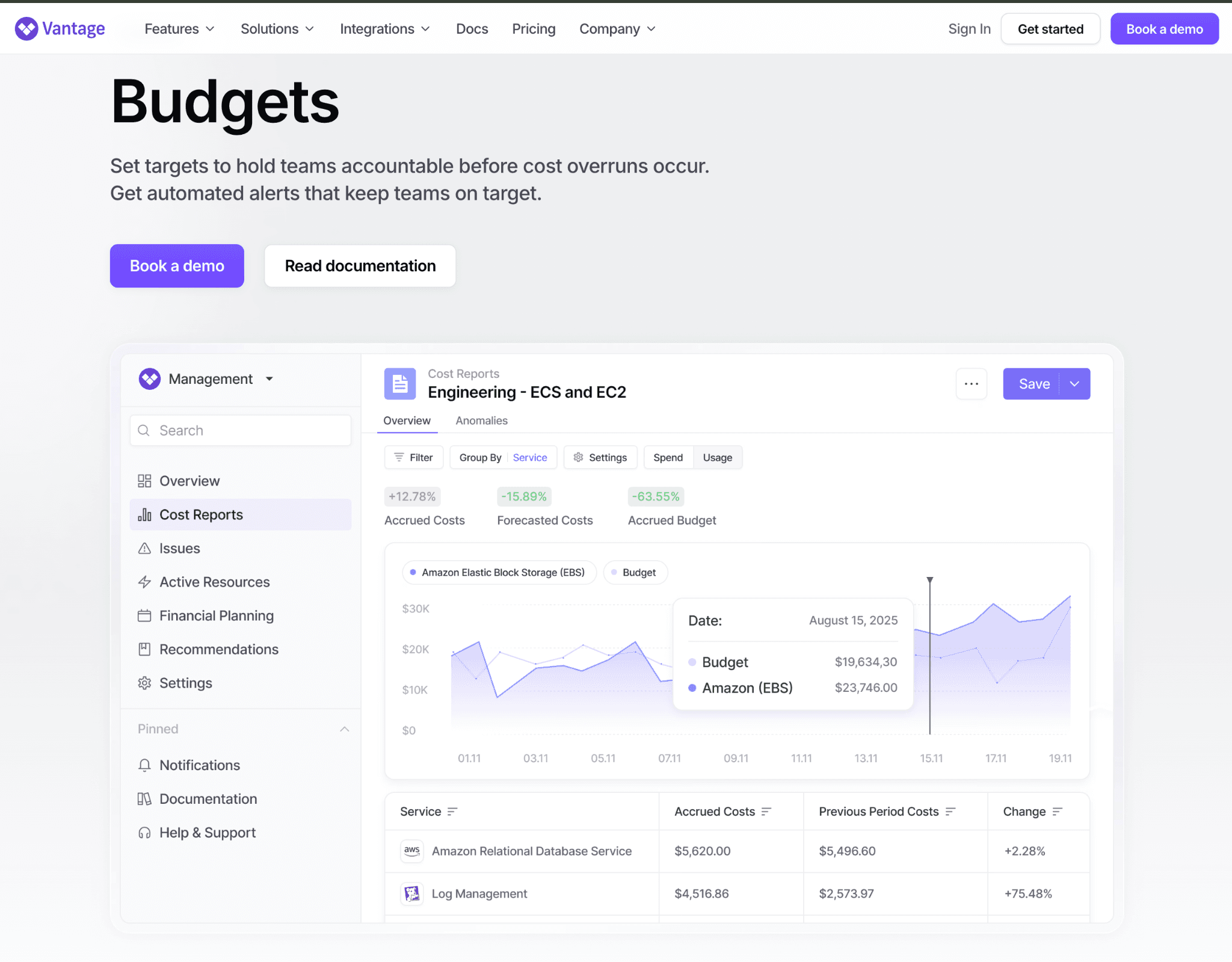The width and height of the screenshot is (1232, 962).
Task: Click the Help & Support headset icon
Action: 144,832
